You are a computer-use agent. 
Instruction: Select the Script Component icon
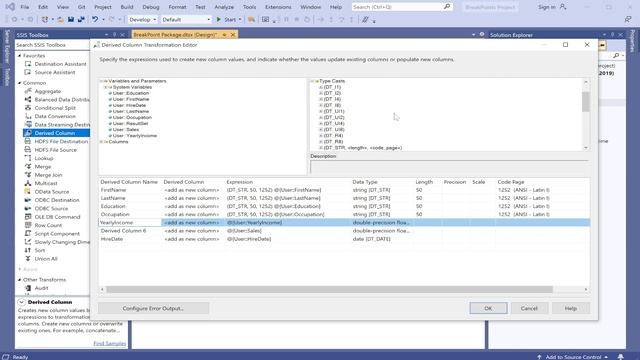point(28,233)
